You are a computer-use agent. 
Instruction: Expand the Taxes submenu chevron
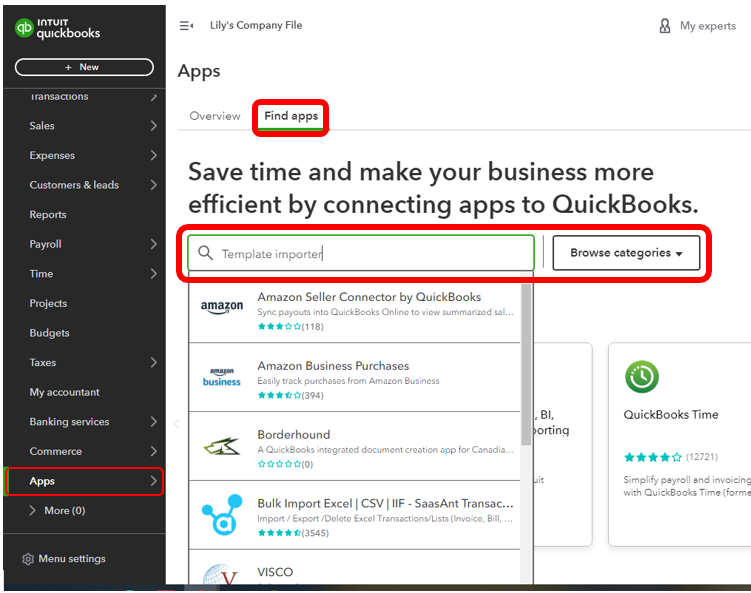153,363
